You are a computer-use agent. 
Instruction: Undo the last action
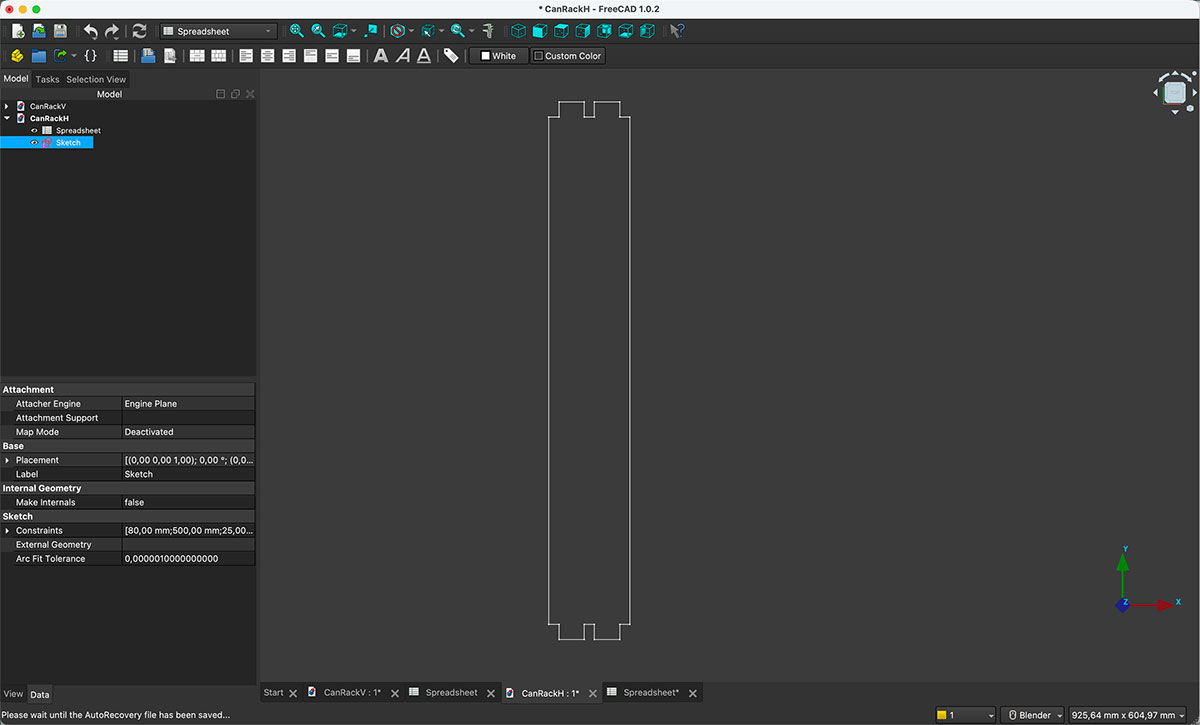91,31
